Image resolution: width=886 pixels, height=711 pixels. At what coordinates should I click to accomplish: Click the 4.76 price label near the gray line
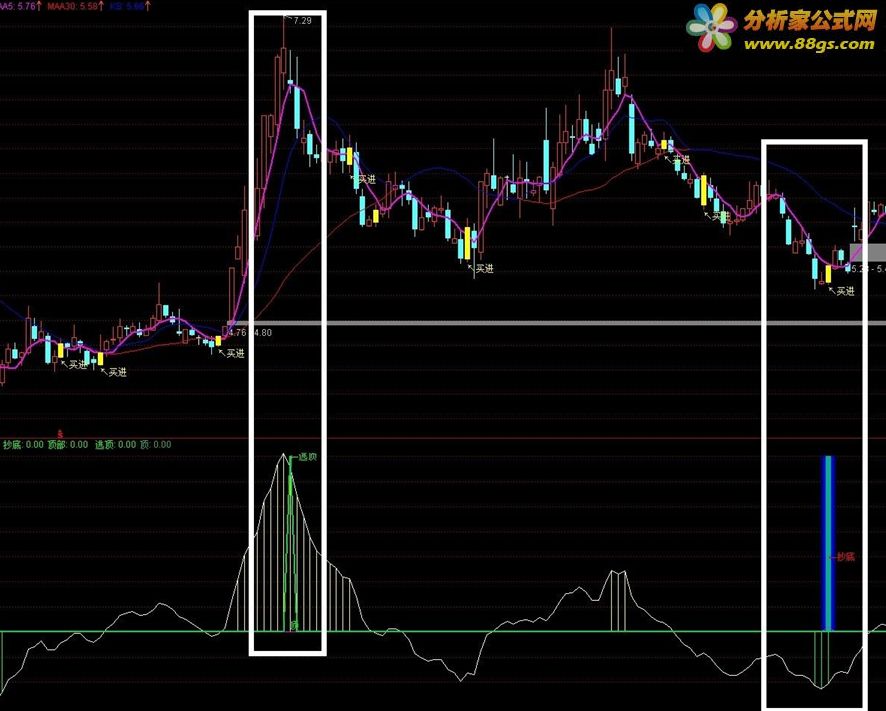pos(238,332)
